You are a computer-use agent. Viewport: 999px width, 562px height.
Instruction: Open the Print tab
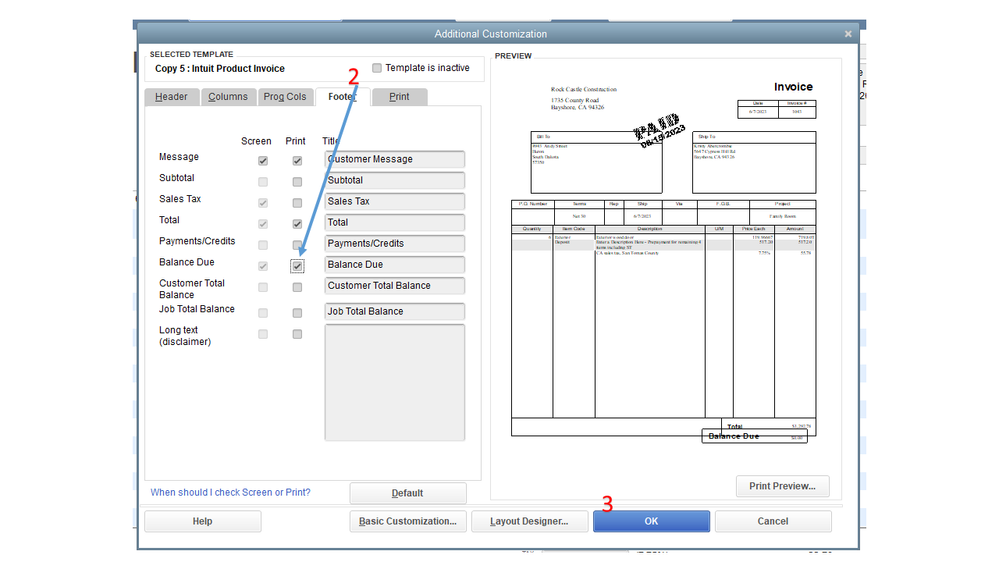click(399, 97)
